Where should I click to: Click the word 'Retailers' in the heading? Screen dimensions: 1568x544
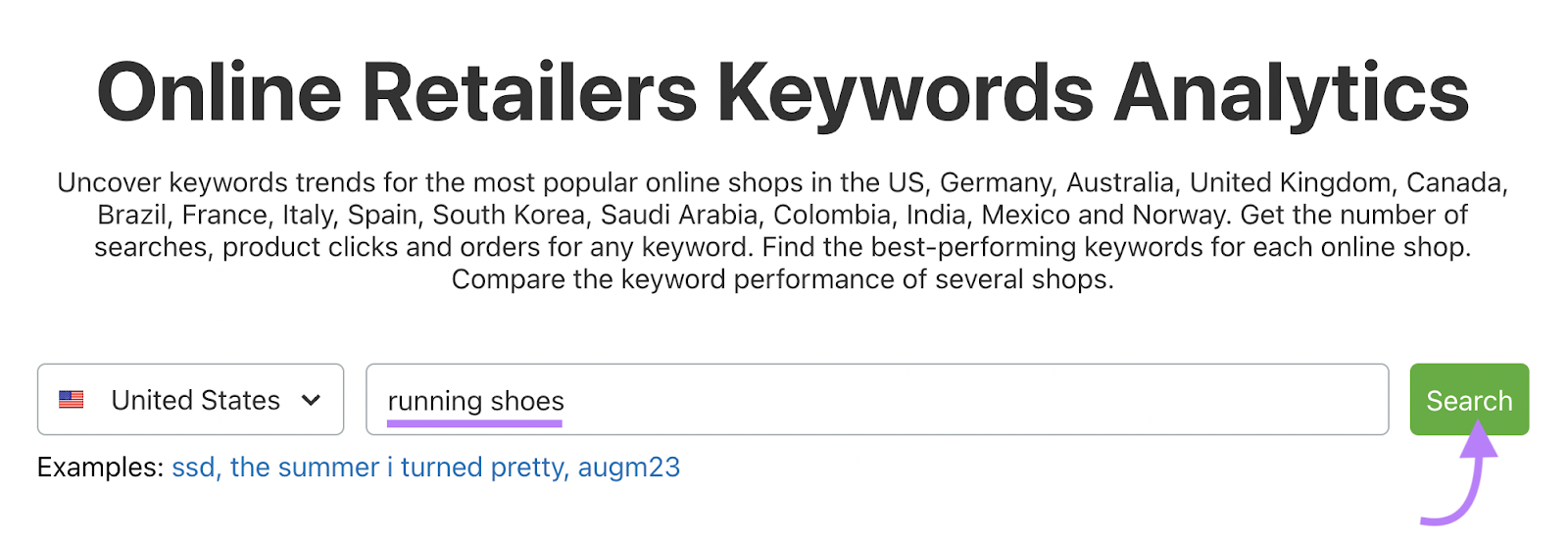click(x=530, y=93)
